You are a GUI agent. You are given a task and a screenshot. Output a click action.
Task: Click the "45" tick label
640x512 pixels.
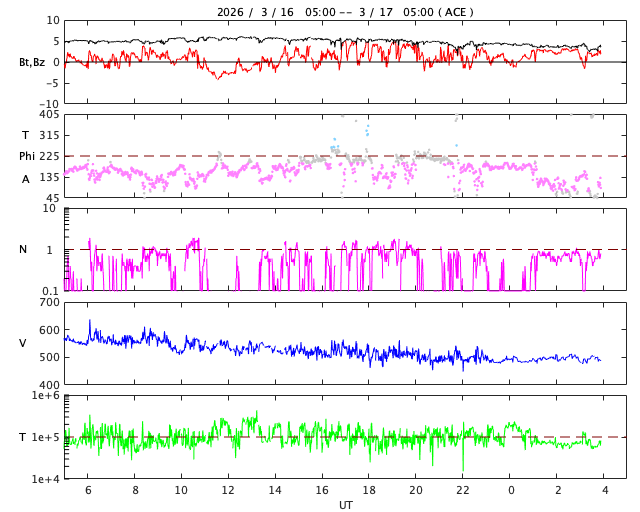[51, 198]
